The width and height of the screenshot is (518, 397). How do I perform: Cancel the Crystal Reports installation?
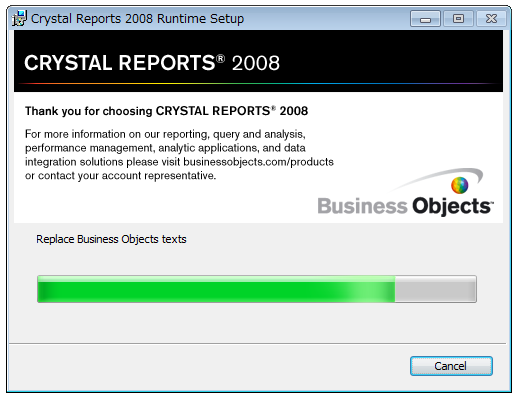(451, 366)
